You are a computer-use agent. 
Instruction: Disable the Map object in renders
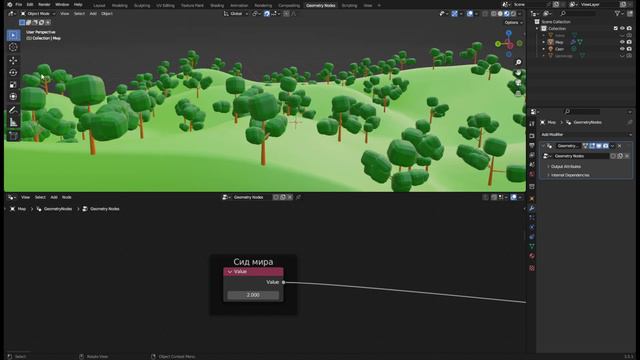click(629, 42)
